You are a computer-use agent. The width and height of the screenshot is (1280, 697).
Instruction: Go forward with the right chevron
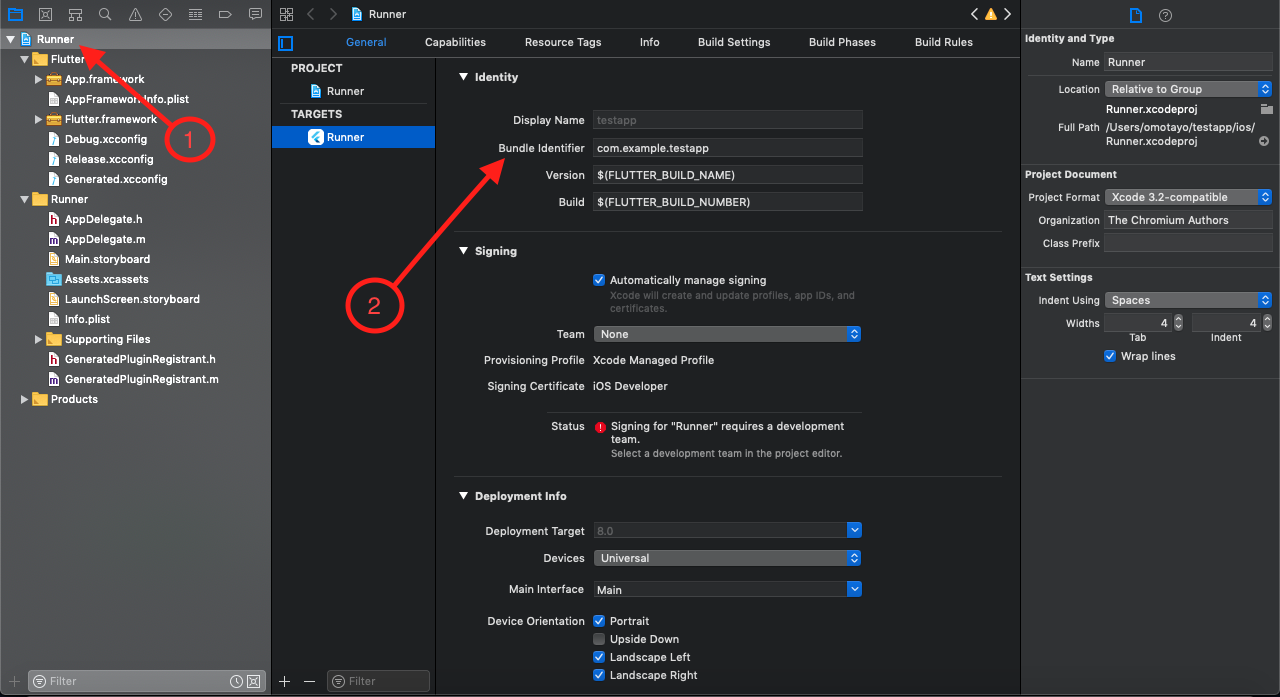[x=333, y=14]
